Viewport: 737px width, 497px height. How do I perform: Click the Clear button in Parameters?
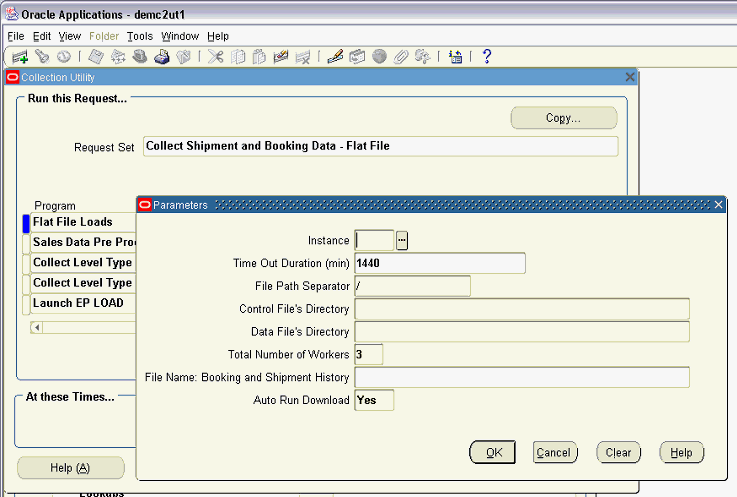[x=619, y=452]
